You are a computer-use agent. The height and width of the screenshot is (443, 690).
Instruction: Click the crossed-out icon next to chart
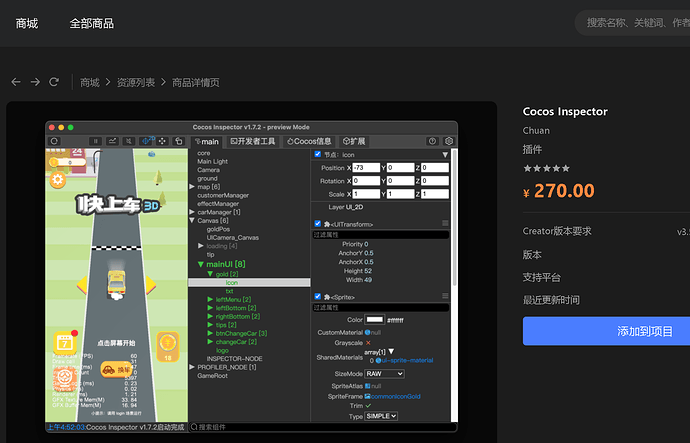click(128, 141)
